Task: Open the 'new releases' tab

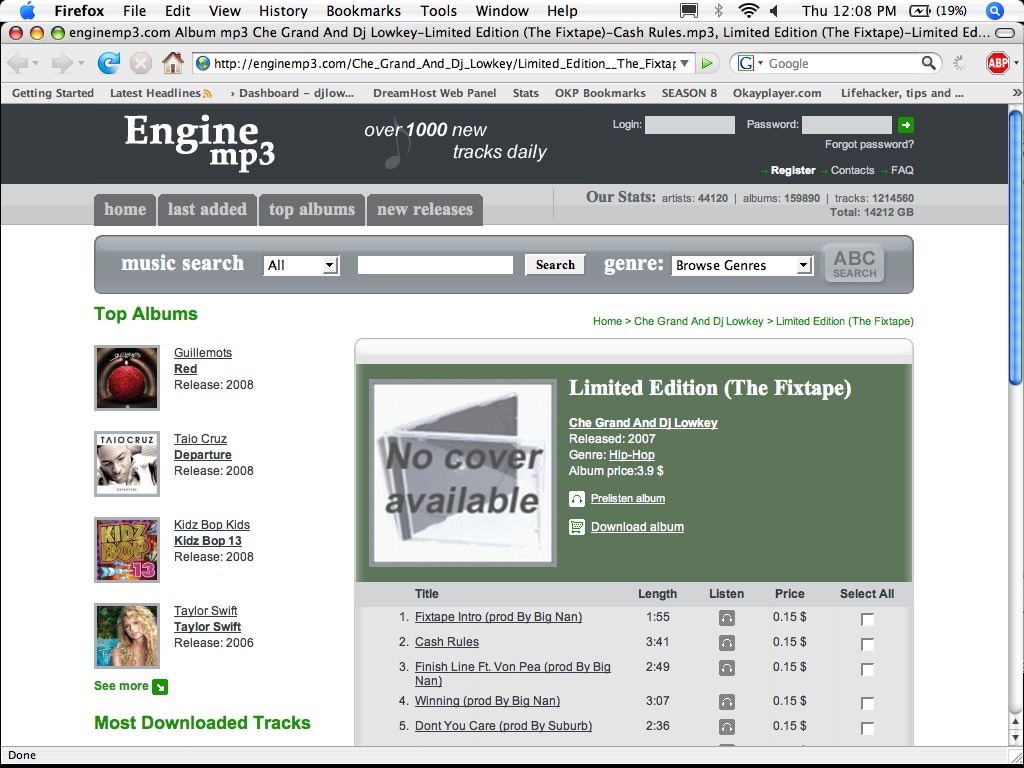Action: tap(424, 210)
